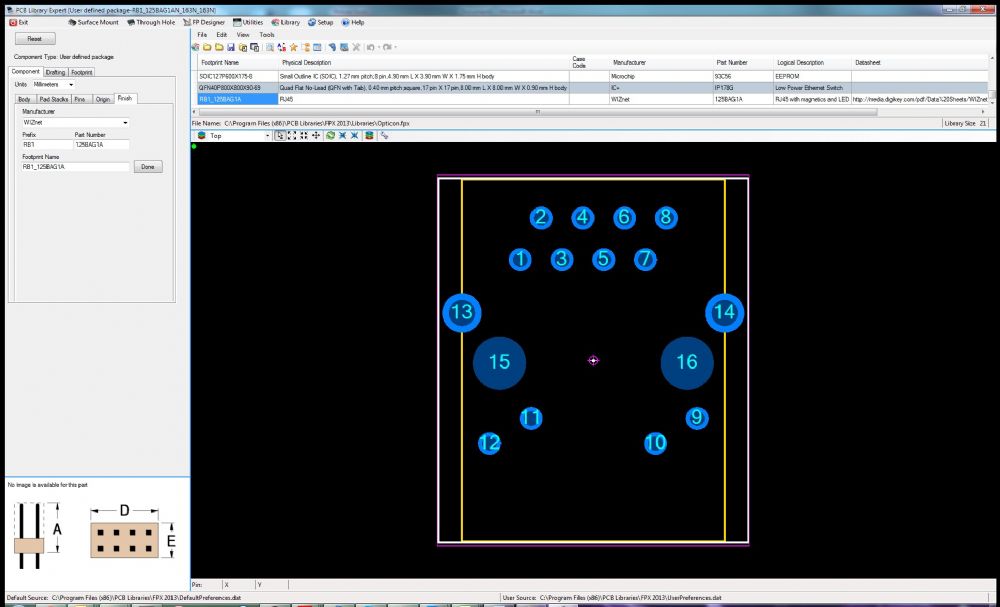Click the image icon right of the blue tag
The image size is (1000, 607).
(344, 47)
